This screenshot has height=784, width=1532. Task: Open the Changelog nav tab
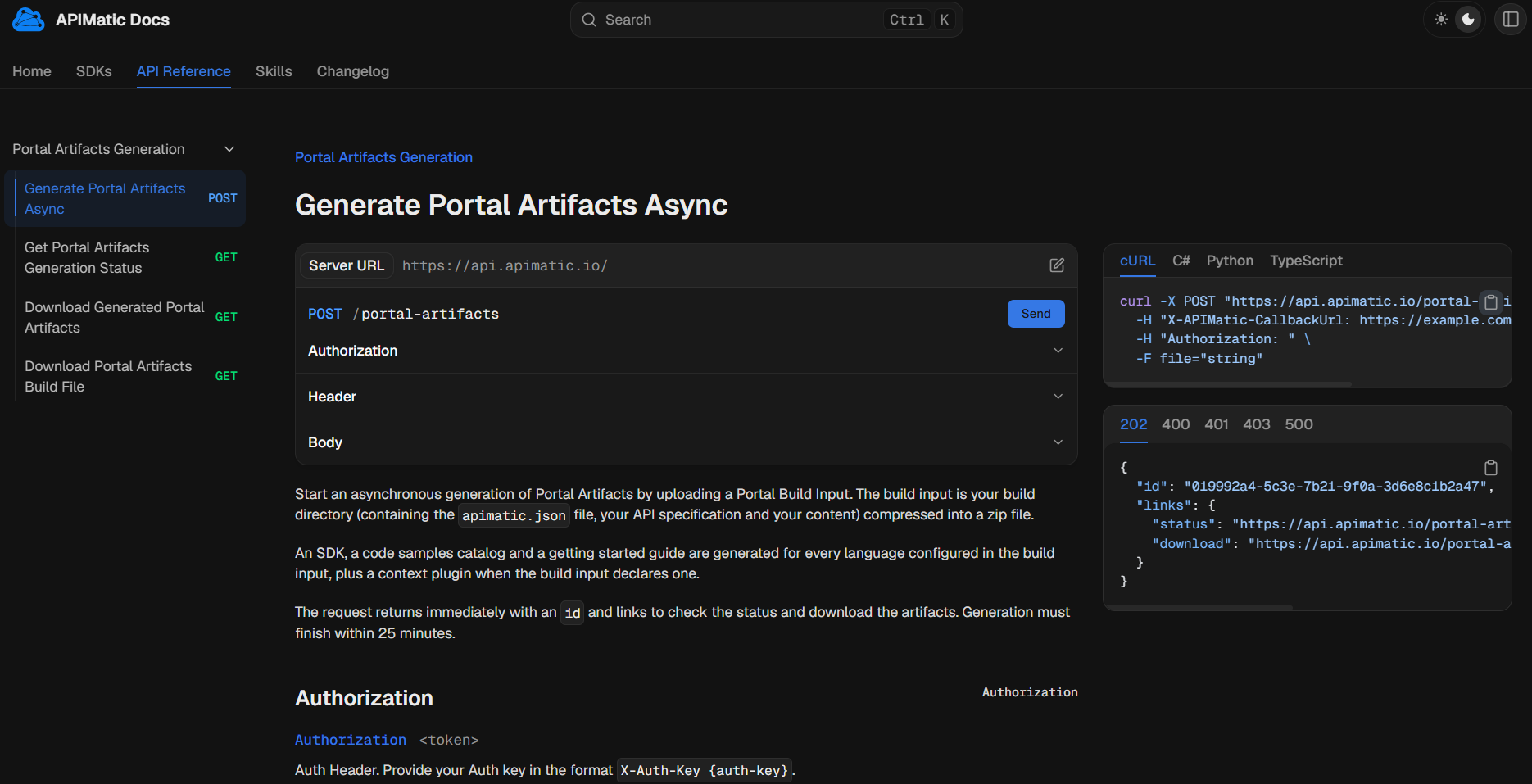[353, 71]
